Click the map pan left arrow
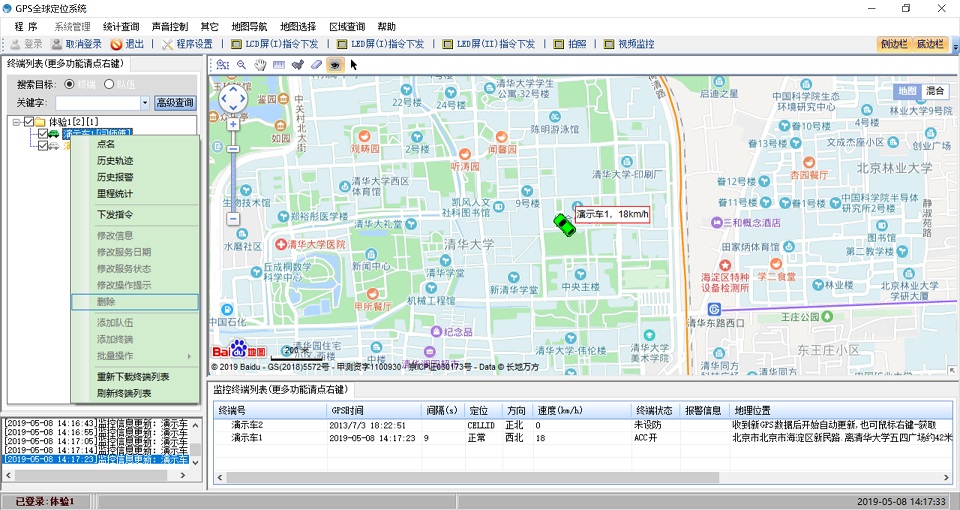Viewport: 960px width, 510px height. tap(223, 99)
